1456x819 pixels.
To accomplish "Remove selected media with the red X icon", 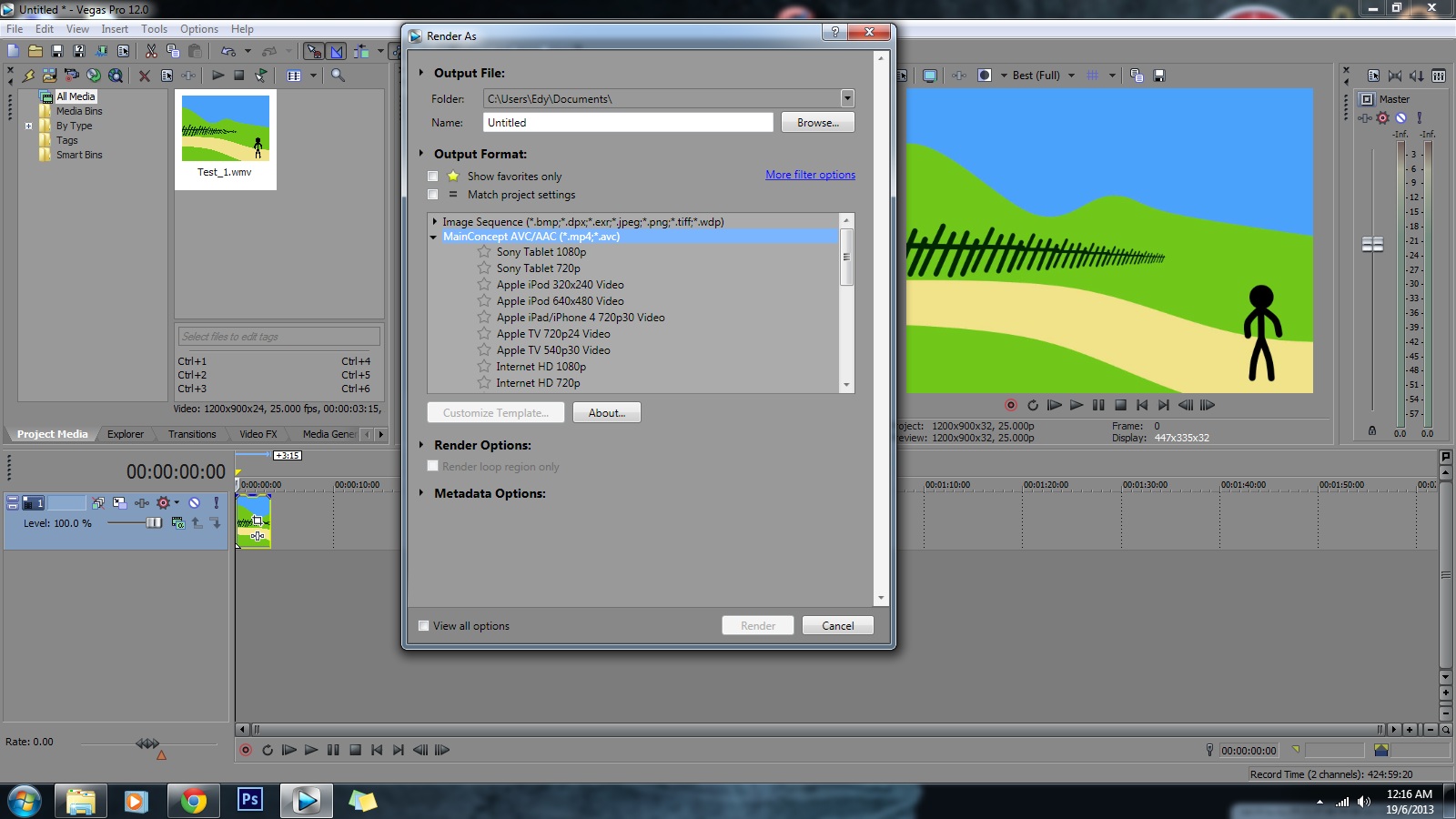I will pos(144,76).
